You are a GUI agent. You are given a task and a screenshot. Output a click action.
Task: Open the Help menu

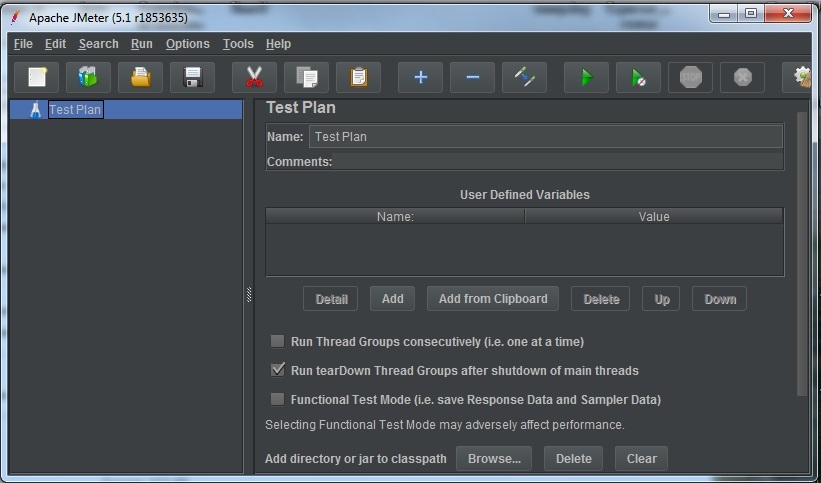(x=278, y=44)
